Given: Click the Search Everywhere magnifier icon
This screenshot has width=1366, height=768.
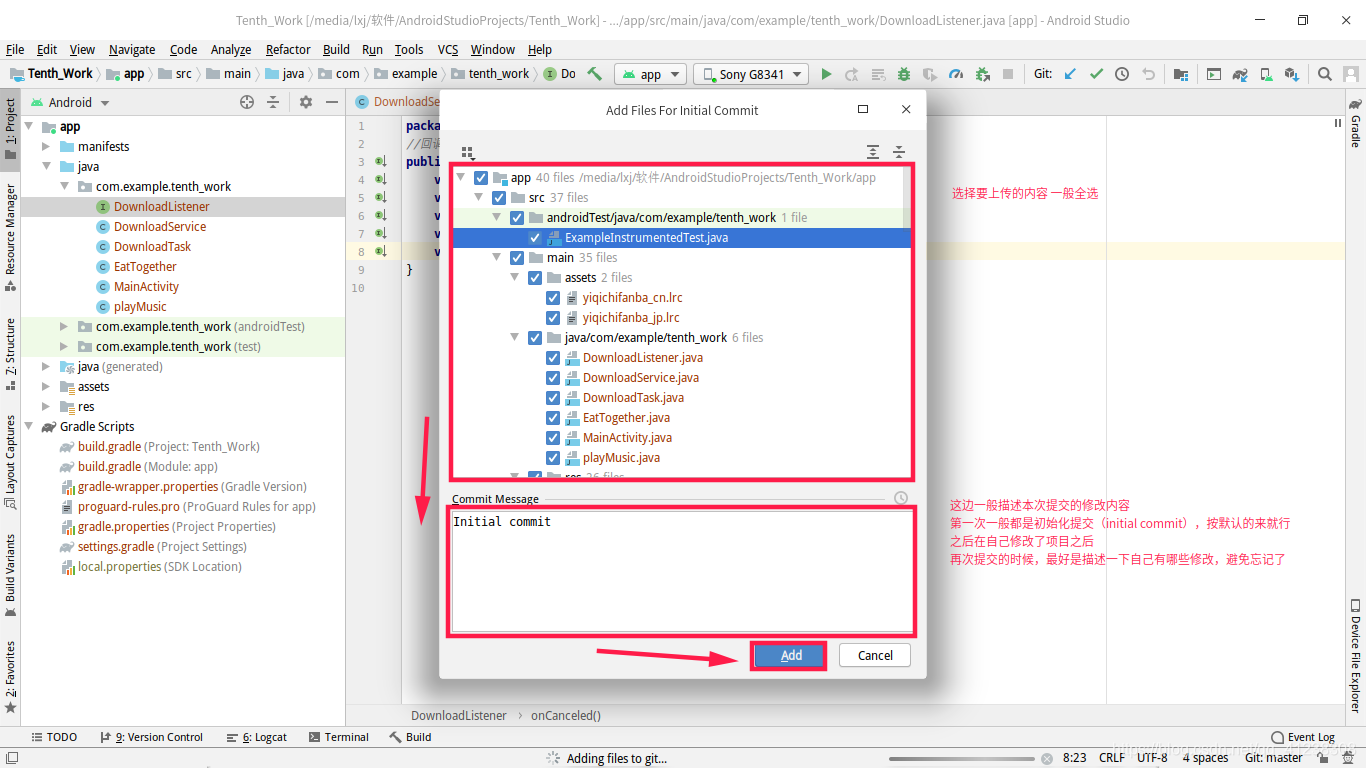Looking at the screenshot, I should click(1325, 74).
